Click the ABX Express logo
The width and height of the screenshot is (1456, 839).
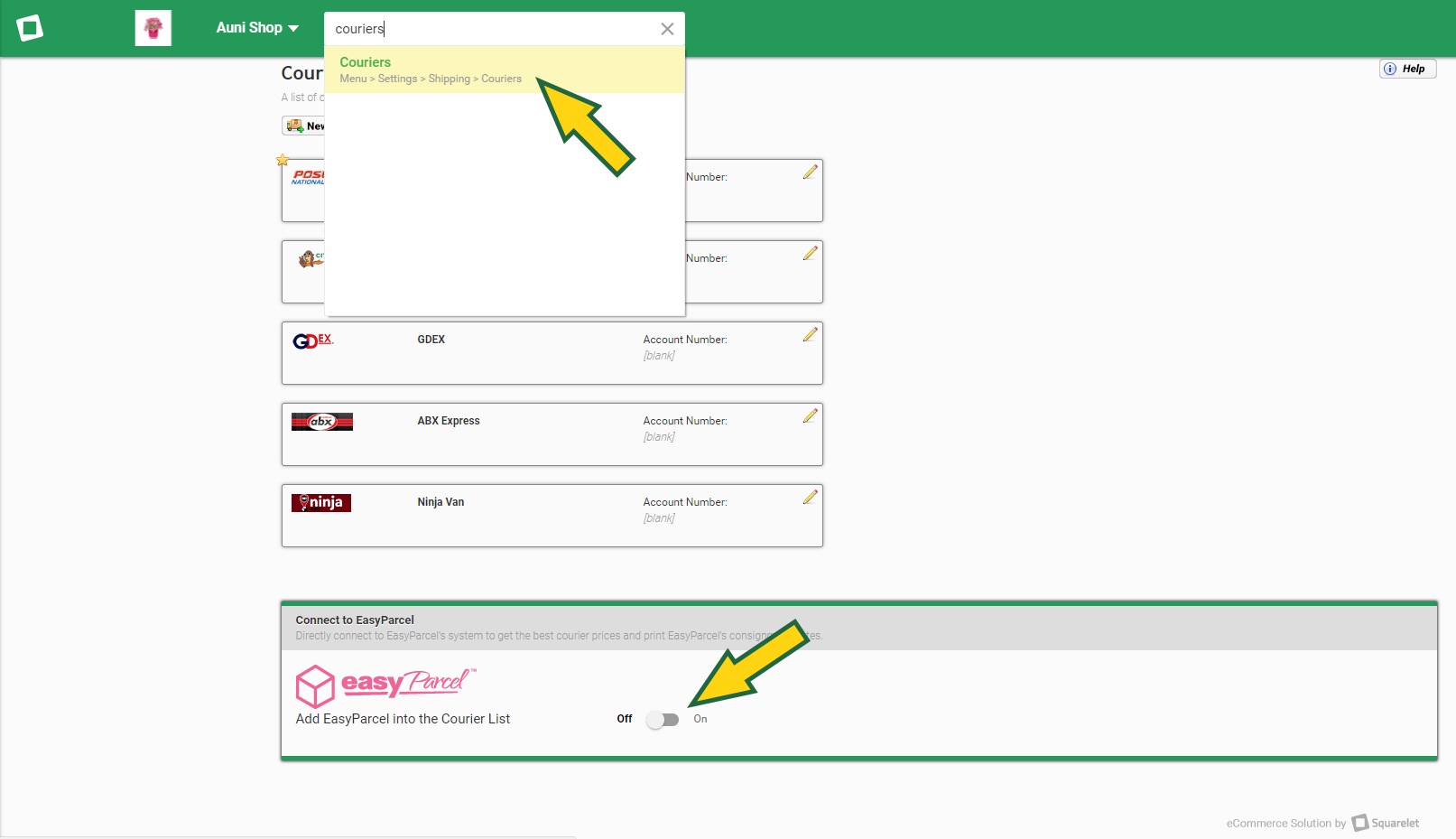coord(322,422)
